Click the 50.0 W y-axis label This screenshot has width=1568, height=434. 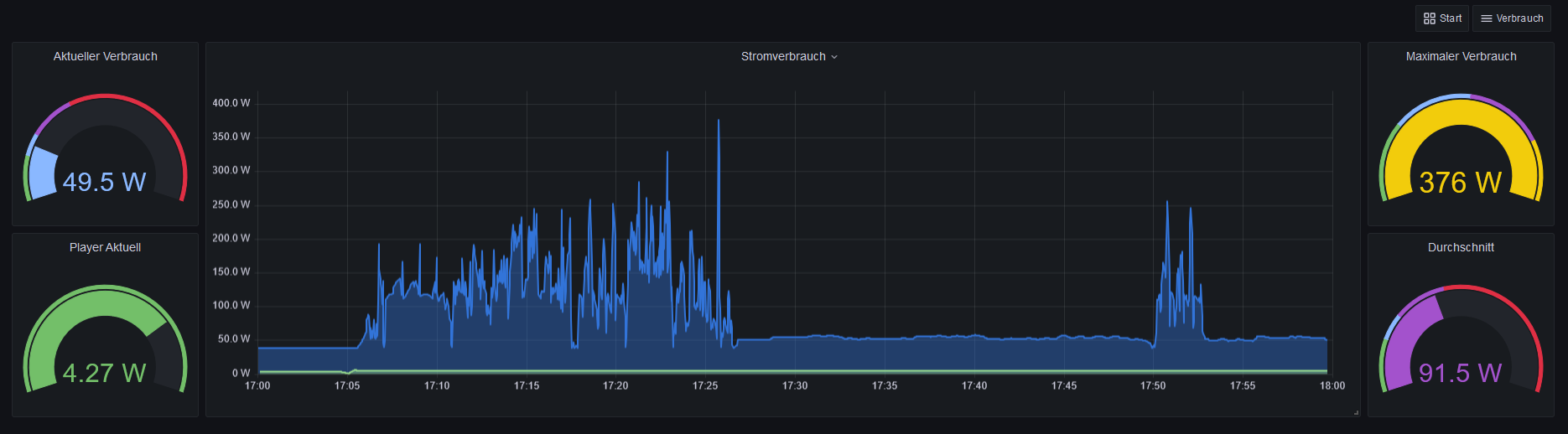[234, 339]
